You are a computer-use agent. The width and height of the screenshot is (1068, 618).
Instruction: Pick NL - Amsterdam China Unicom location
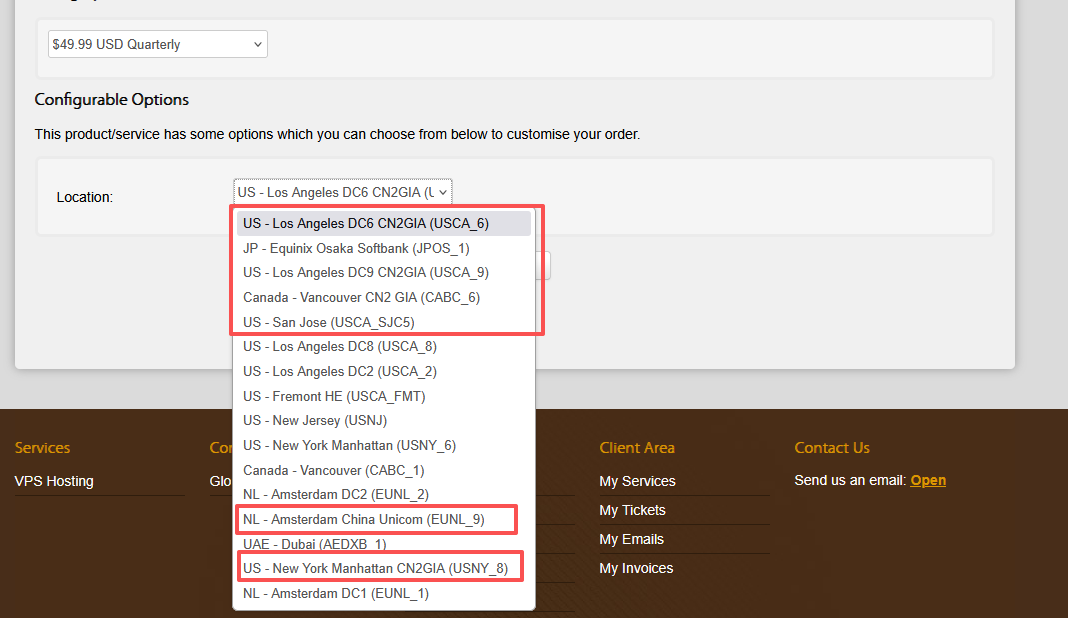click(364, 519)
